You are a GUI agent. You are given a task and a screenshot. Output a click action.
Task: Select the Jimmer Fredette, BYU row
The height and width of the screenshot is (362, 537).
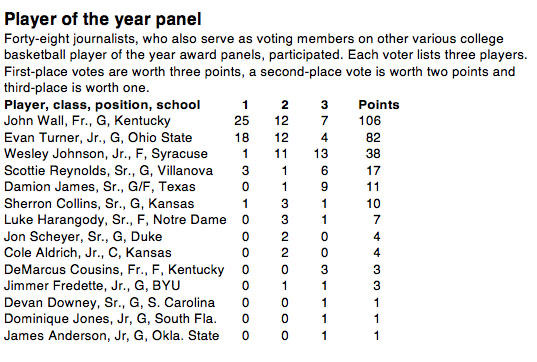[192, 286]
